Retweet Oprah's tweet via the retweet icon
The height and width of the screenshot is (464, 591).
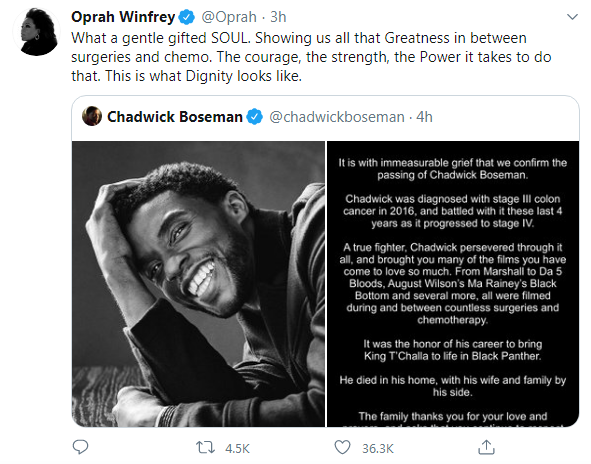tap(205, 448)
